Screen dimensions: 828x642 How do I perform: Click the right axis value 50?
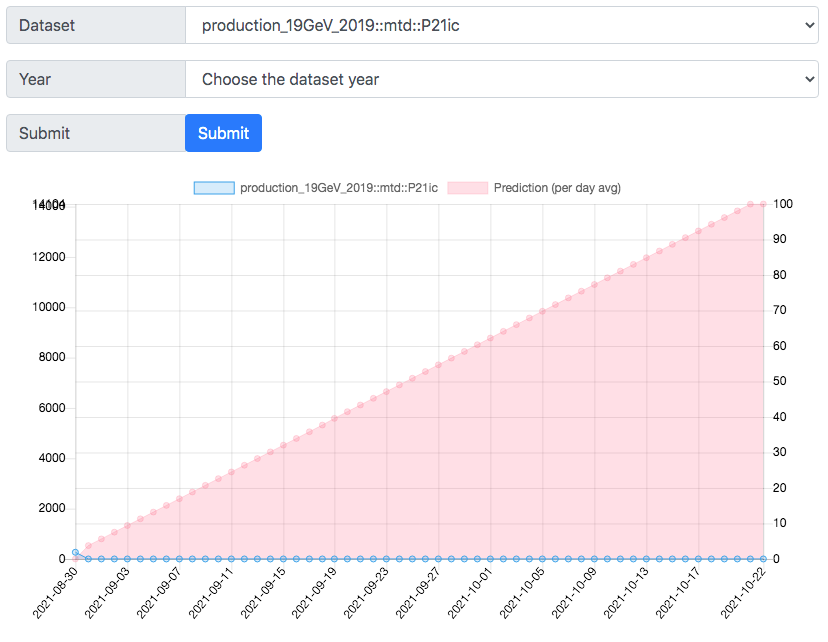pos(779,381)
